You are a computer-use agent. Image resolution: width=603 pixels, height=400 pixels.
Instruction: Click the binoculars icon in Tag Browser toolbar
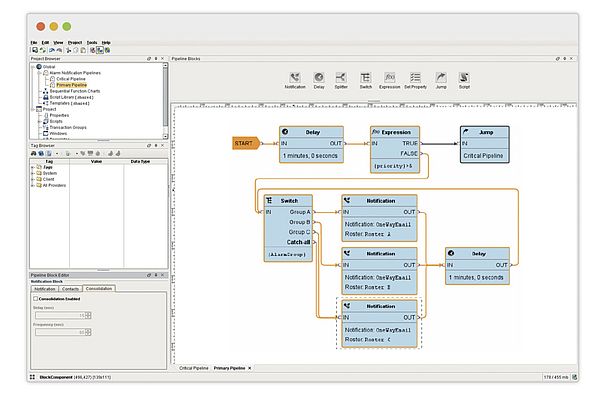(34, 153)
